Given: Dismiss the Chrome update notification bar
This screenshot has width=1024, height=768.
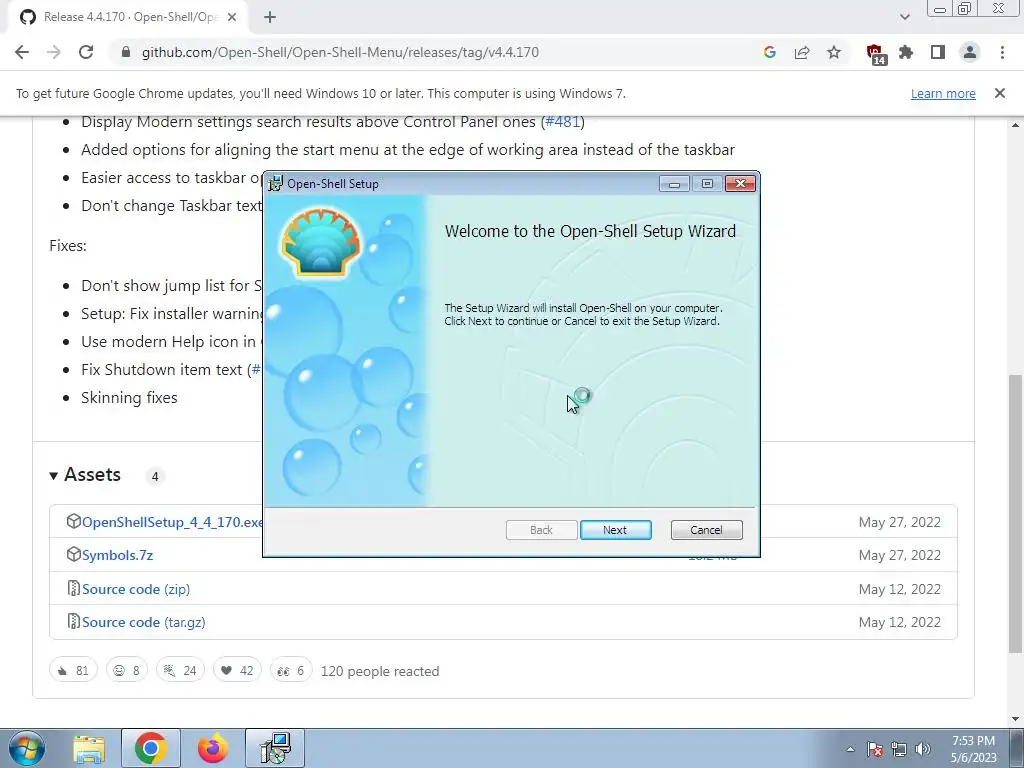Looking at the screenshot, I should click(x=1000, y=93).
